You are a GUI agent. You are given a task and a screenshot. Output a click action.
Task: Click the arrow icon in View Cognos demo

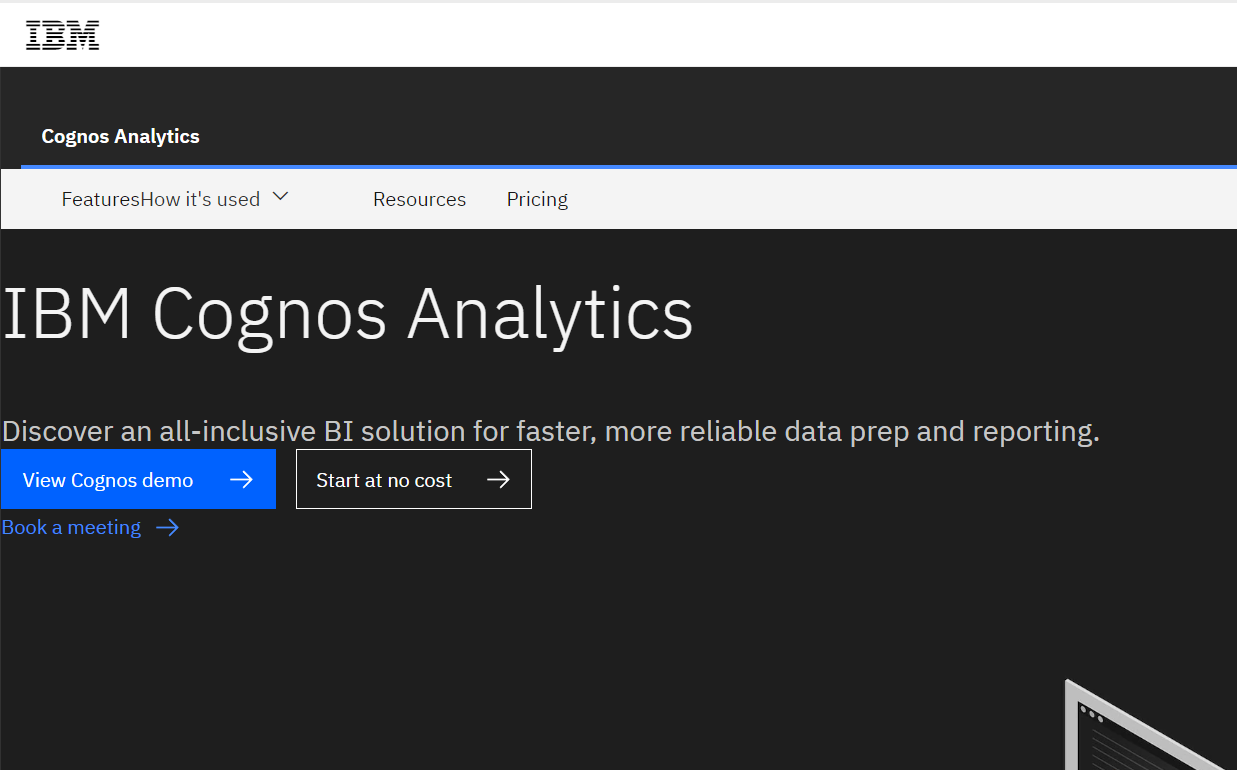tap(241, 480)
